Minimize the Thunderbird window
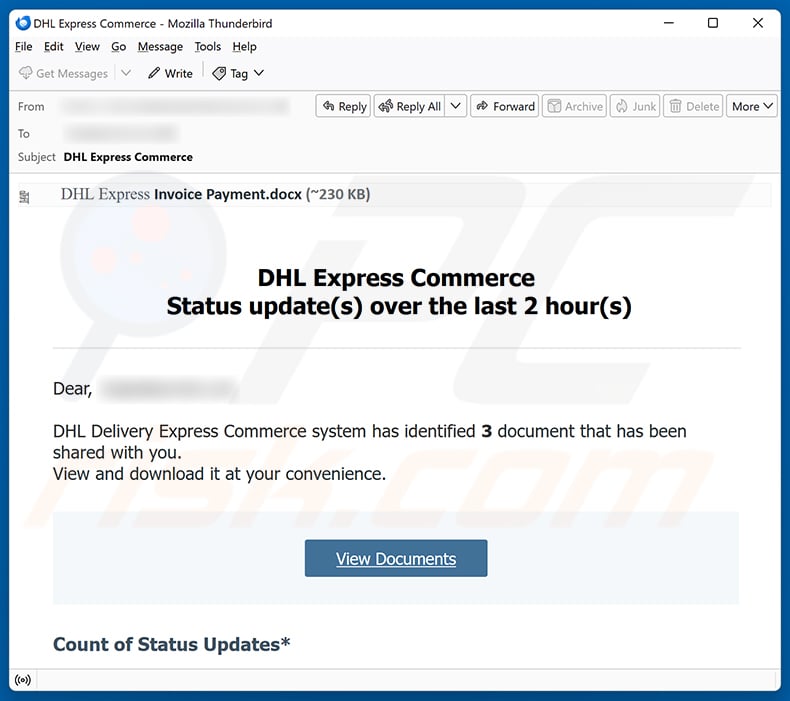790x701 pixels. (x=669, y=23)
